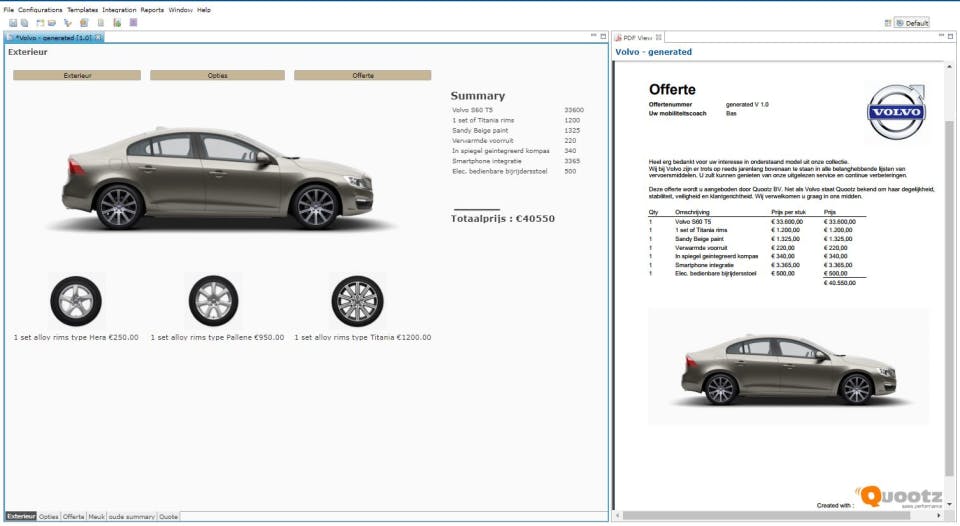Open the Templates menu
Viewport: 960px width, 526px height.
82,9
